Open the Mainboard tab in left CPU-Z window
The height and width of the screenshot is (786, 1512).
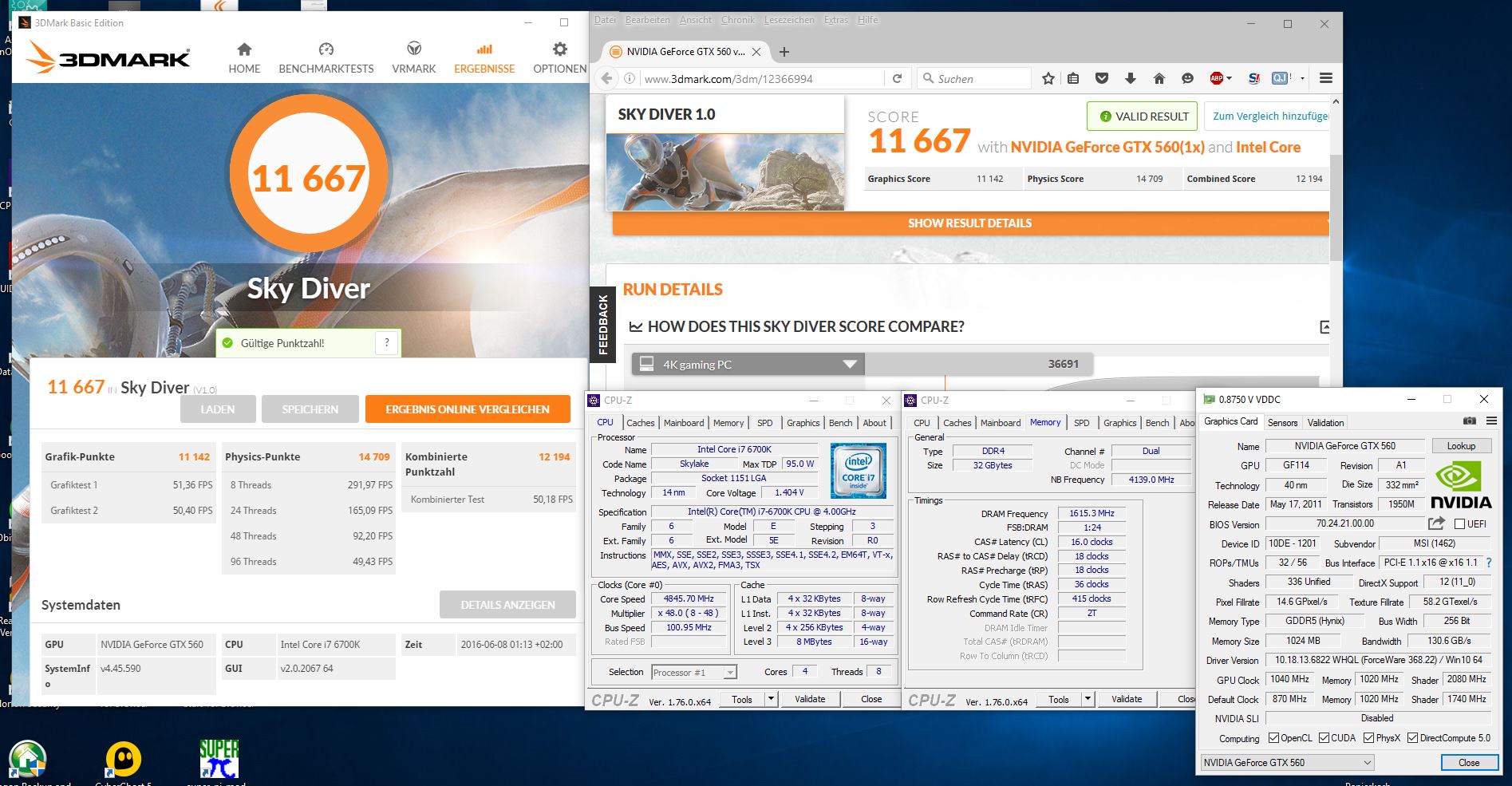684,423
